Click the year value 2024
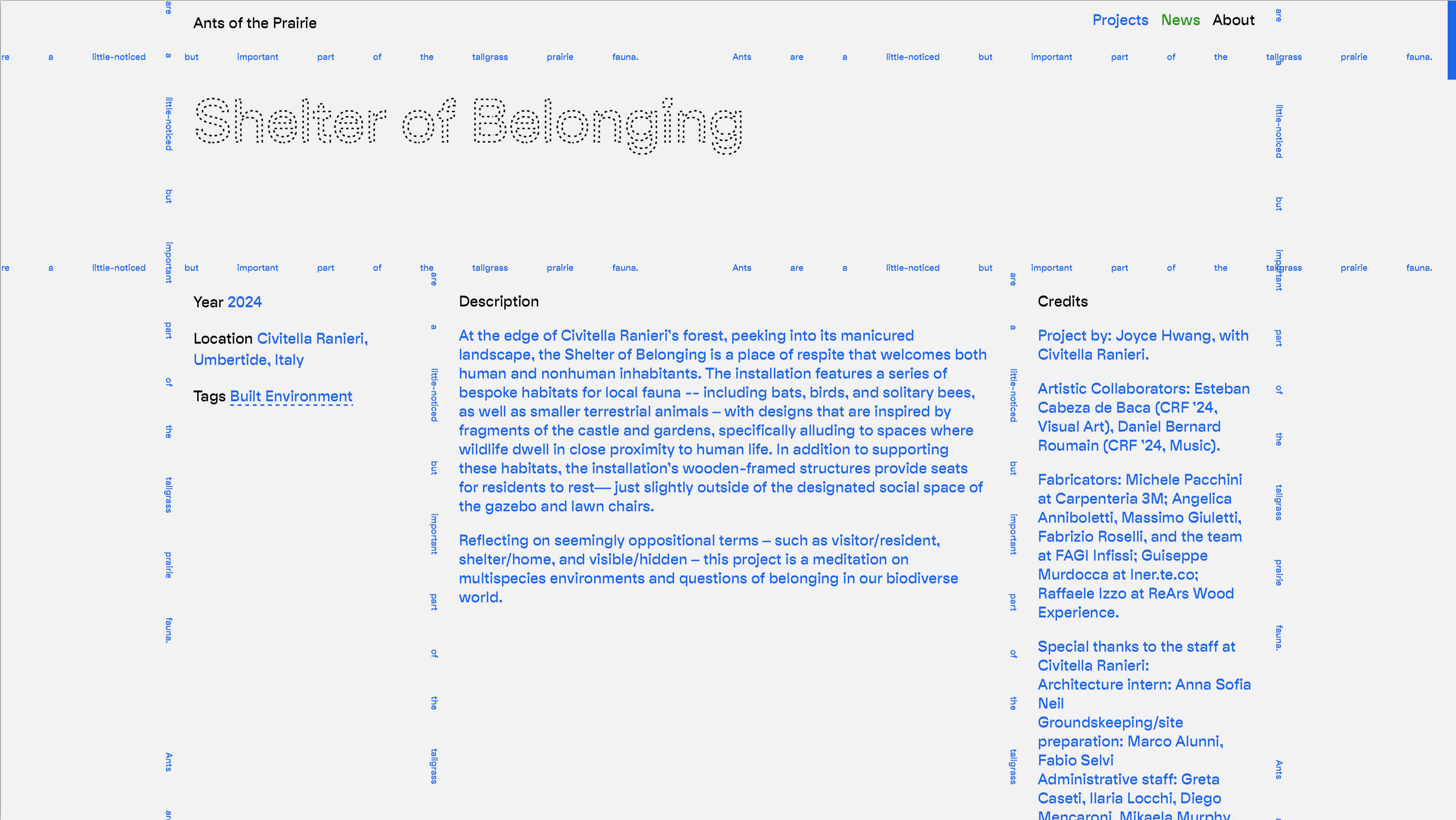The height and width of the screenshot is (820, 1456). 245,302
